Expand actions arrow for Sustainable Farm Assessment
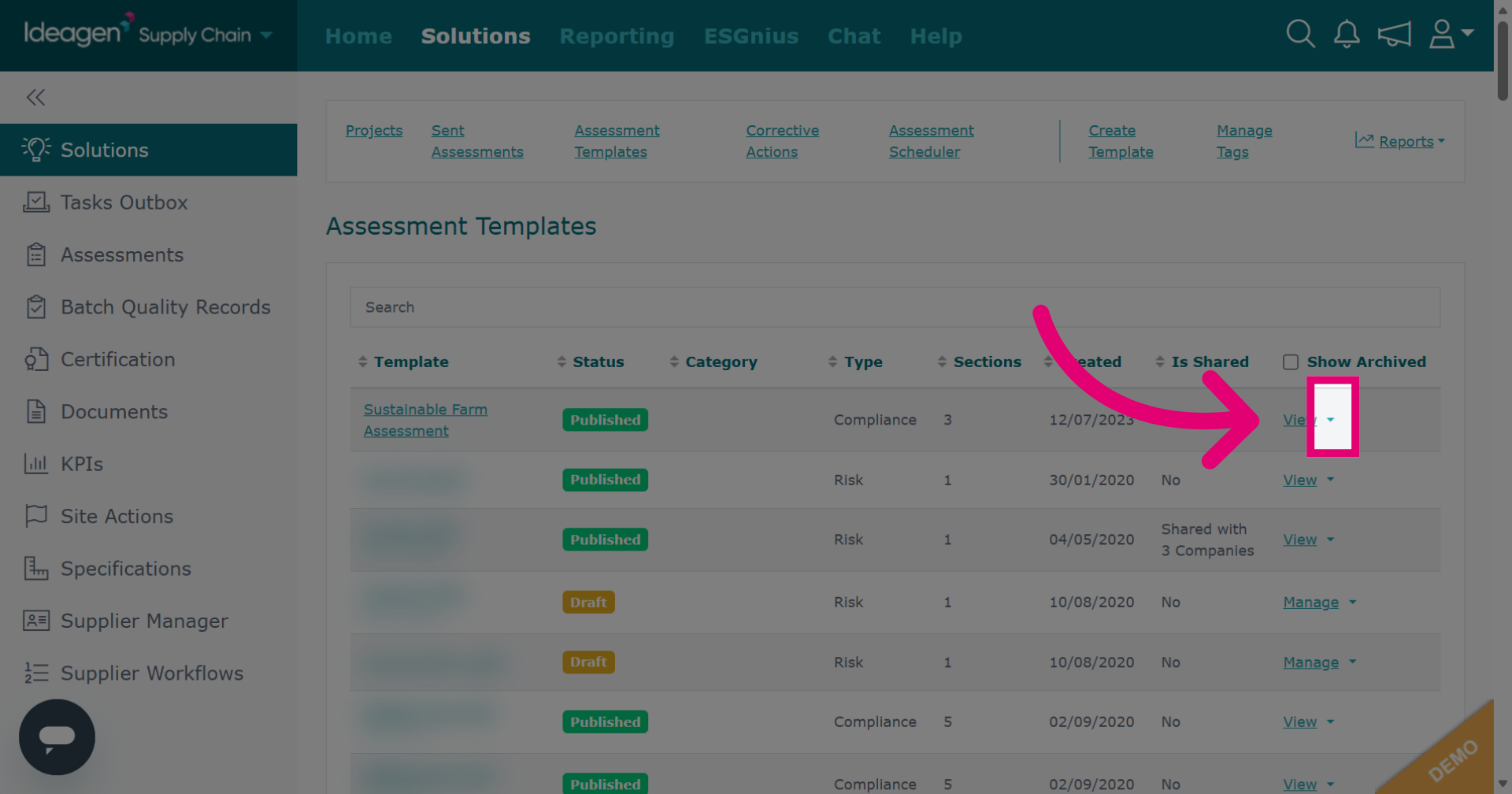The height and width of the screenshot is (794, 1512). tap(1331, 419)
